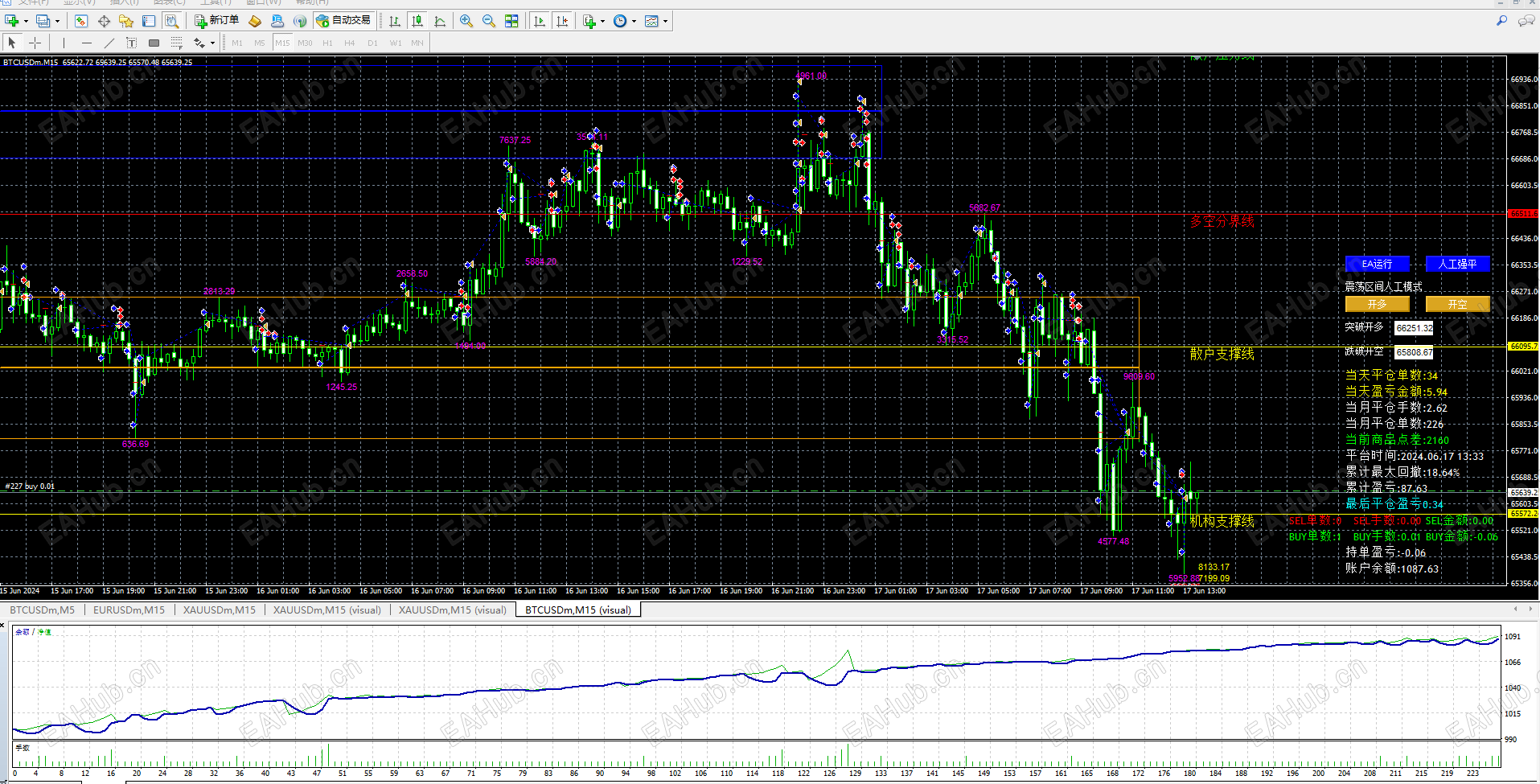Open the new chart tool
This screenshot has height=784, width=1540.
pos(12,21)
